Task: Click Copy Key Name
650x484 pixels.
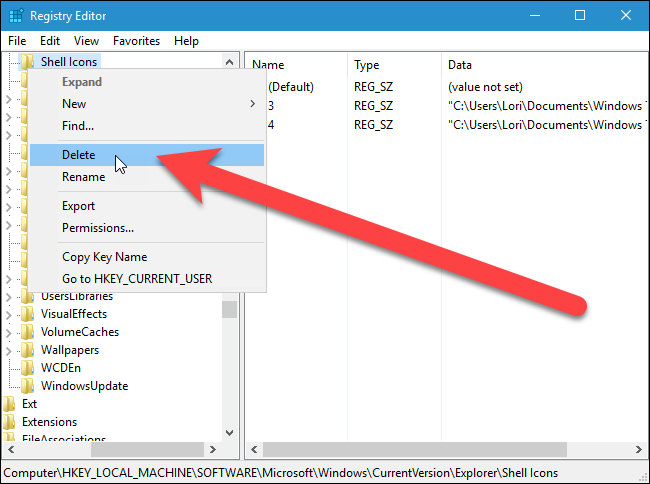Action: click(x=147, y=257)
